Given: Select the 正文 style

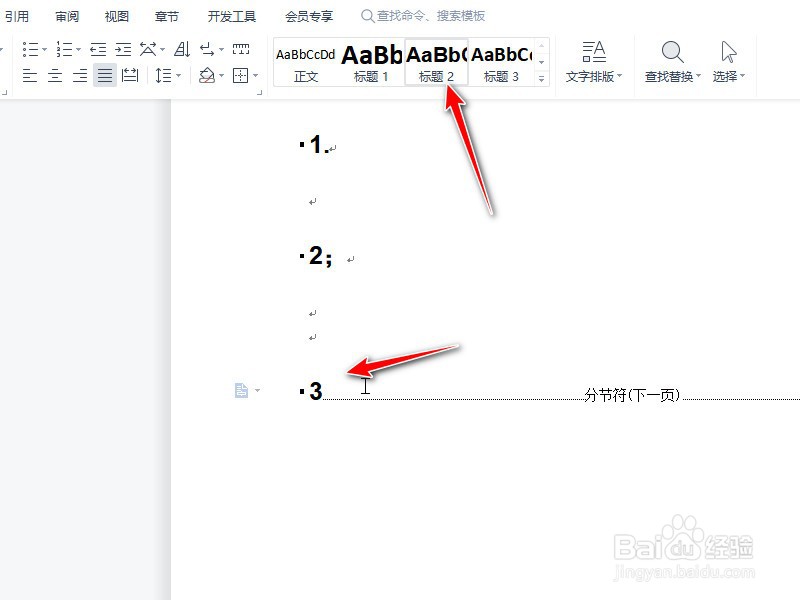Looking at the screenshot, I should (306, 64).
